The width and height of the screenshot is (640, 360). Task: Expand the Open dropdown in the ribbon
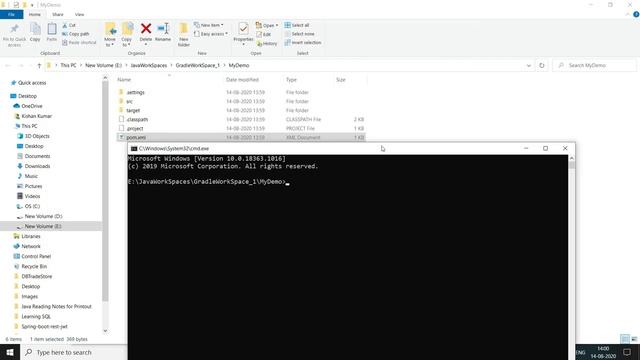[x=267, y=25]
